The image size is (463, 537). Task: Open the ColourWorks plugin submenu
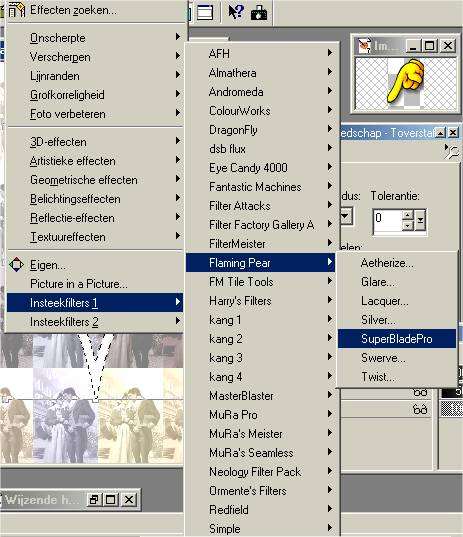(261, 111)
